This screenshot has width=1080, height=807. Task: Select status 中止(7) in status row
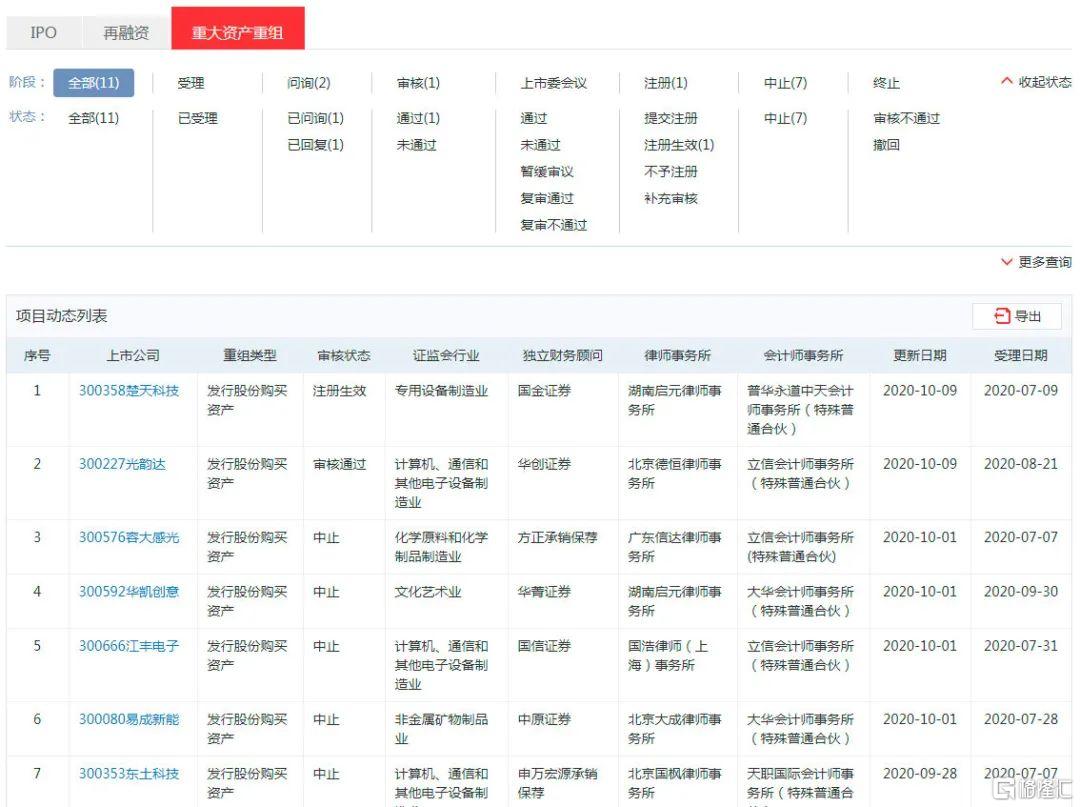click(785, 118)
